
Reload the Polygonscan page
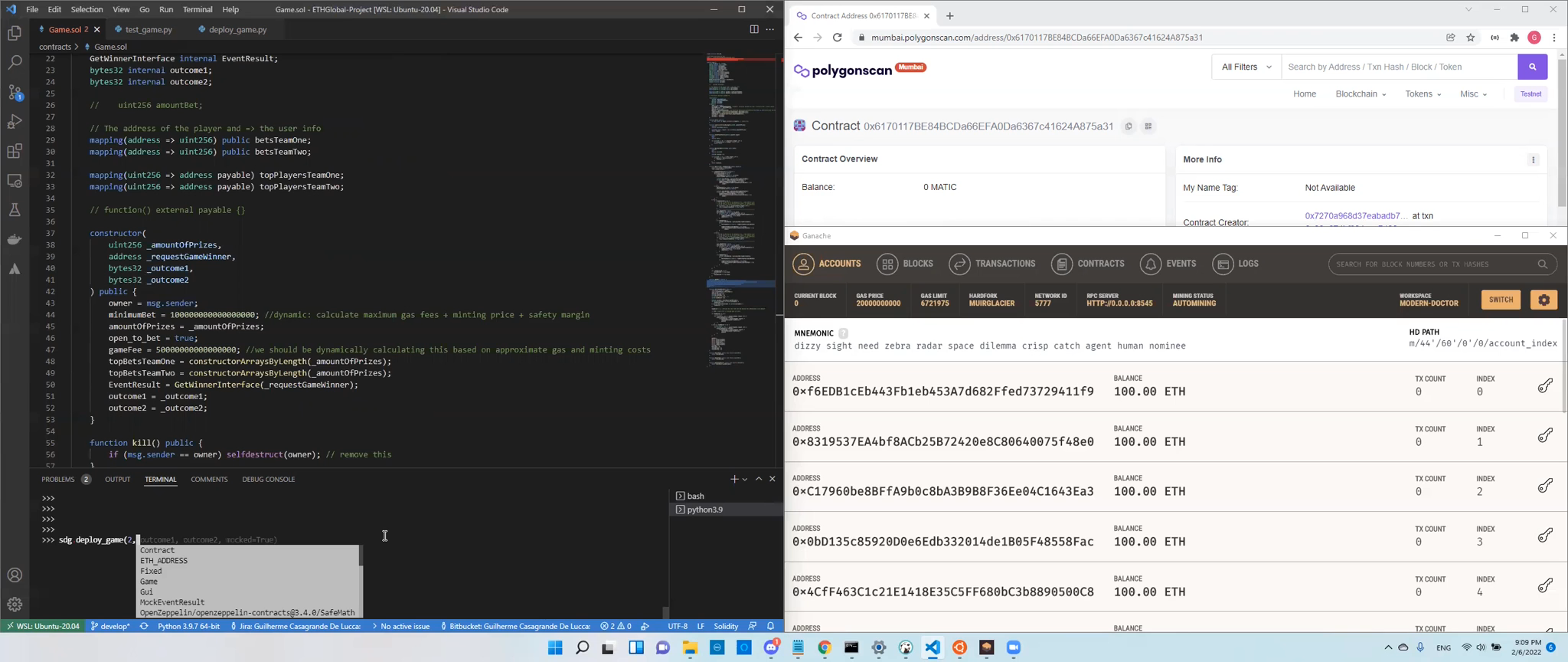[838, 38]
